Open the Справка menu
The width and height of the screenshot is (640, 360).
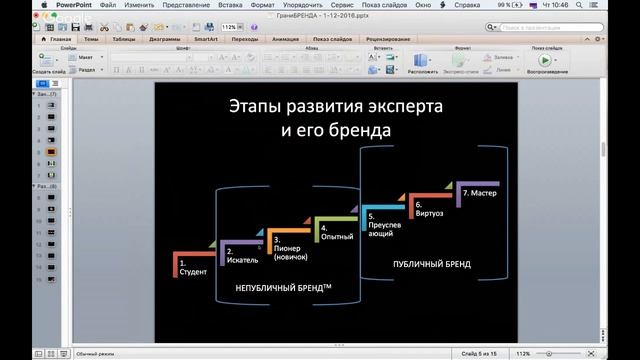click(467, 5)
